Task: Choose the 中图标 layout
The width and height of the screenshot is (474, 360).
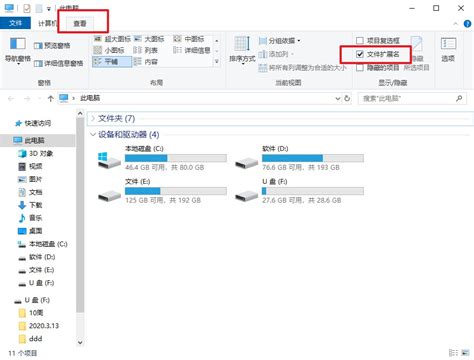Action: (x=189, y=39)
